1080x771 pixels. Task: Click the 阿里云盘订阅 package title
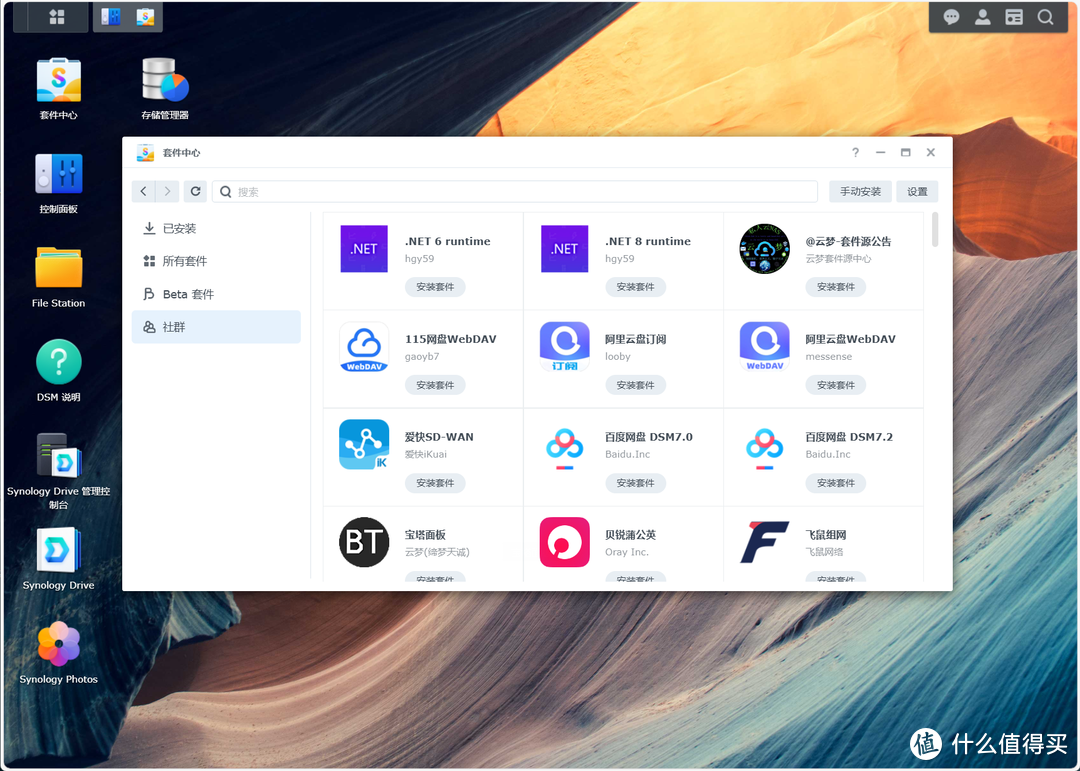(635, 339)
